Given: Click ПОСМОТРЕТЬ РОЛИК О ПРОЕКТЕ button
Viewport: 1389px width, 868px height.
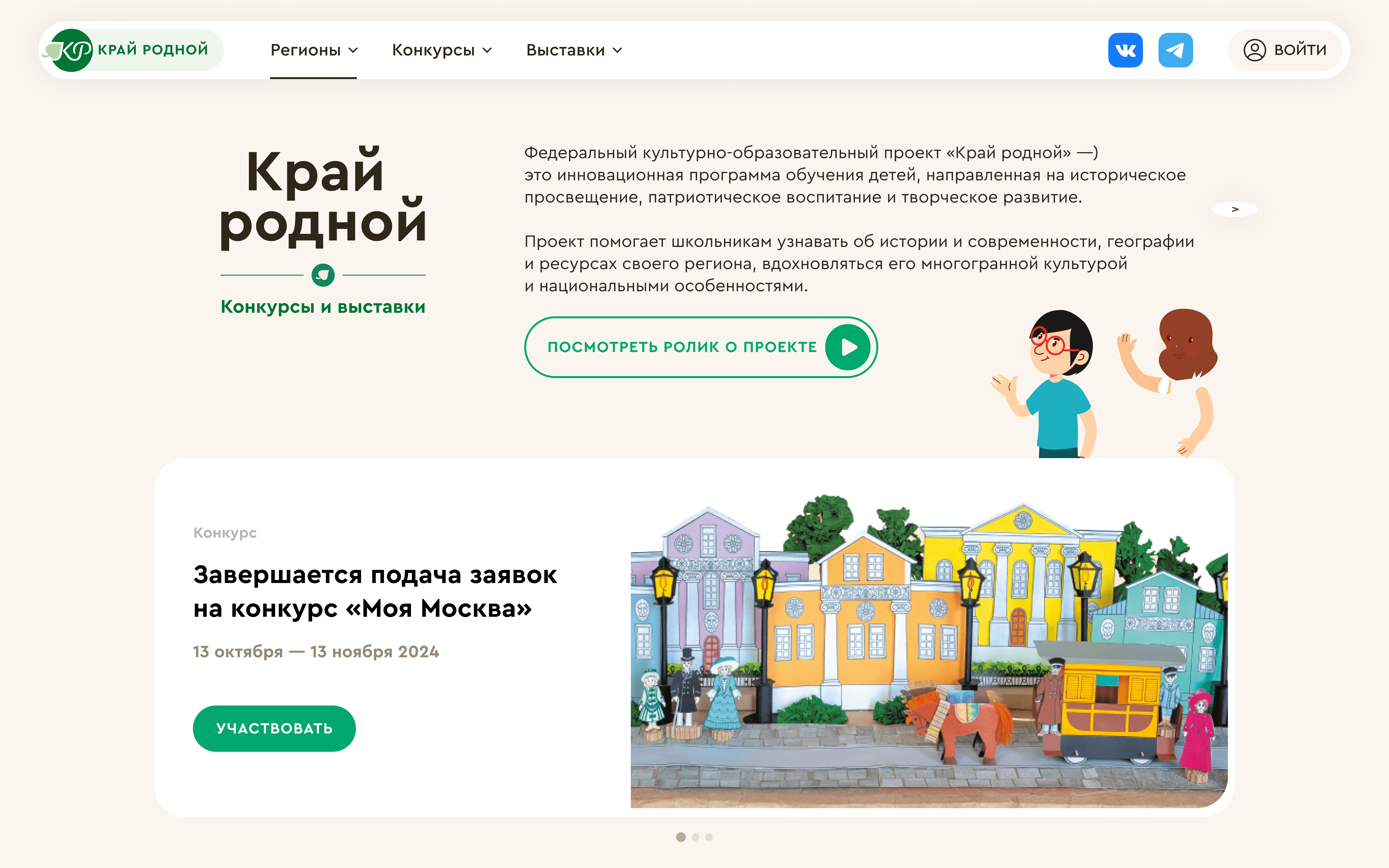Looking at the screenshot, I should 701,347.
